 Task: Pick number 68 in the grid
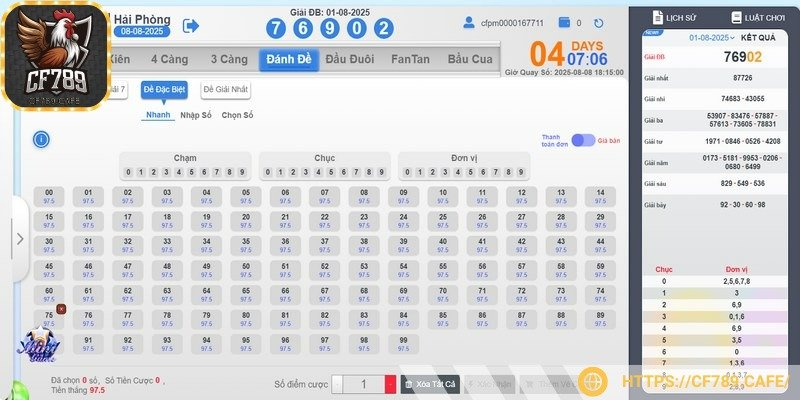click(x=364, y=295)
